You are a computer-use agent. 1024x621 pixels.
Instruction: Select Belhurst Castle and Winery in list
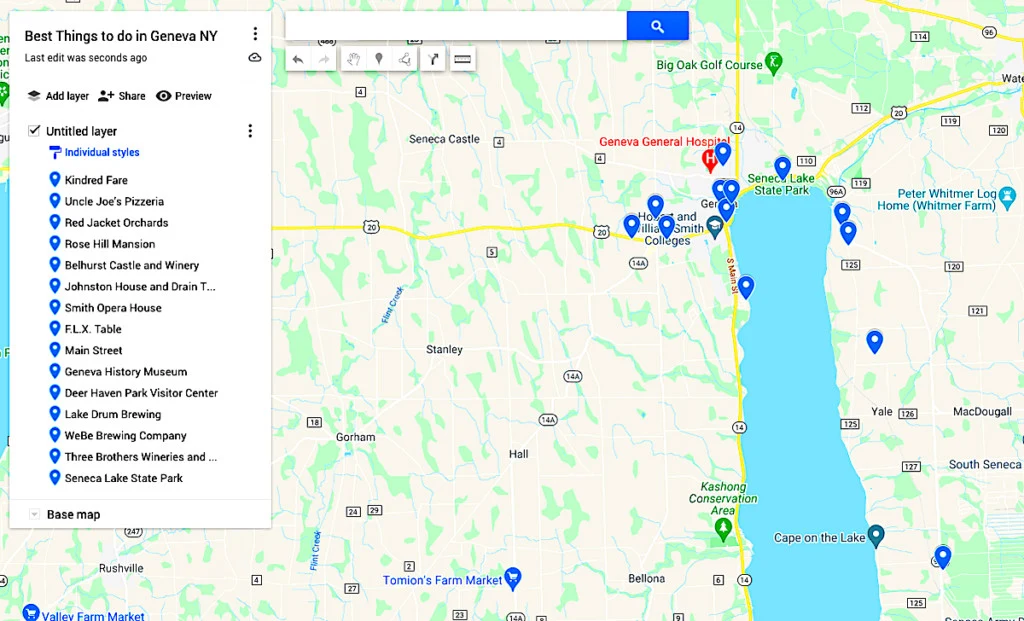tap(131, 265)
